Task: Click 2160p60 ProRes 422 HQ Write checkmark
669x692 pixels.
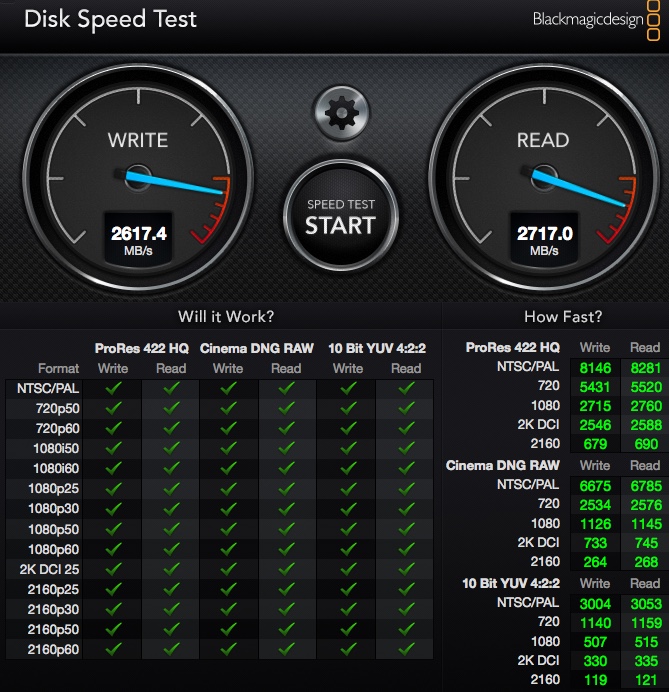Action: point(113,649)
